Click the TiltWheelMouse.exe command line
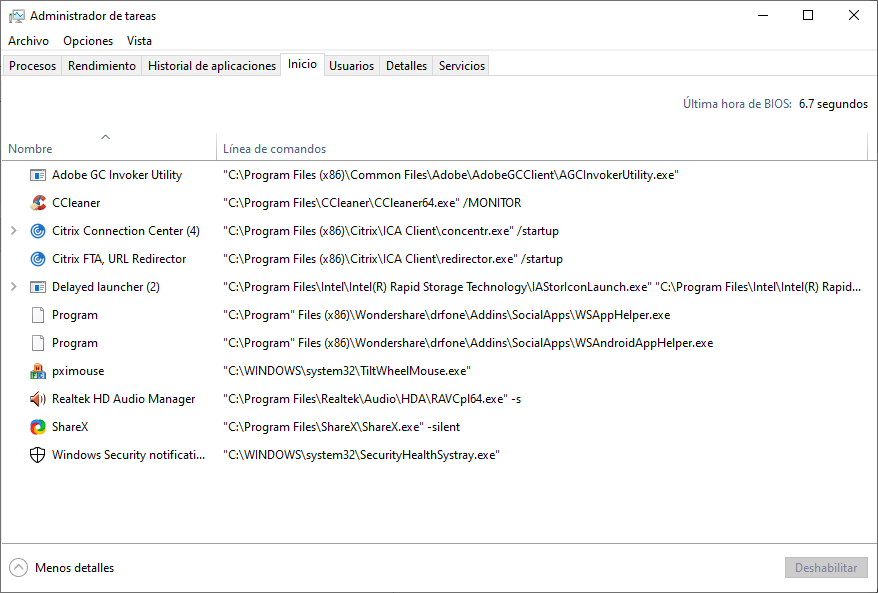This screenshot has height=593, width=878. pyautogui.click(x=347, y=371)
